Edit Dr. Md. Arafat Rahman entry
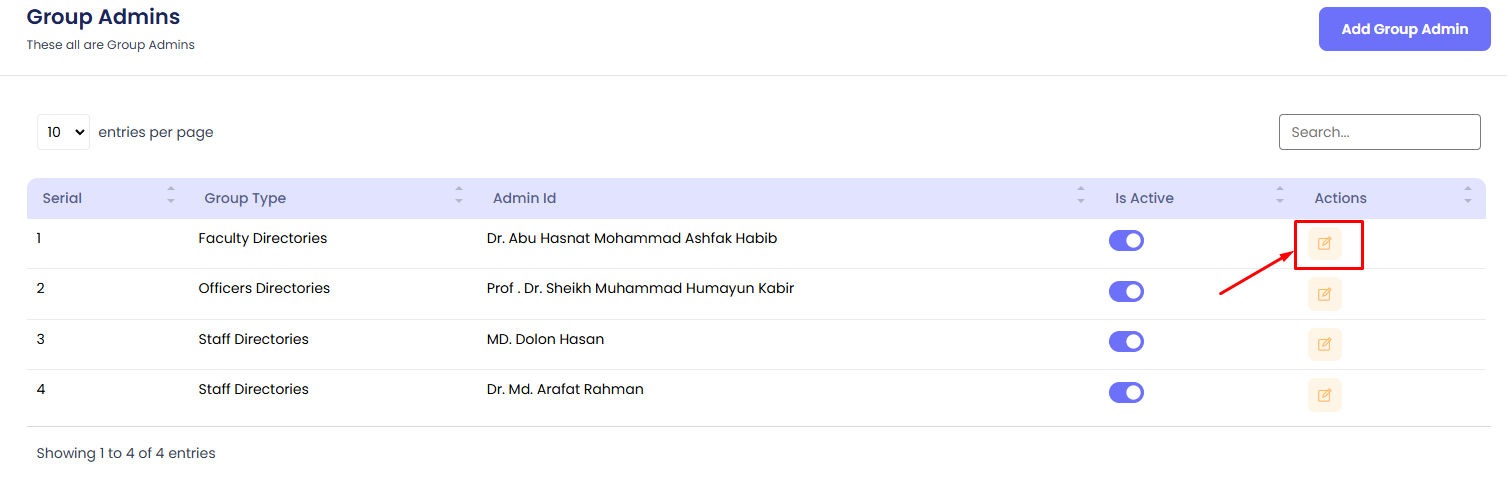 click(1324, 395)
